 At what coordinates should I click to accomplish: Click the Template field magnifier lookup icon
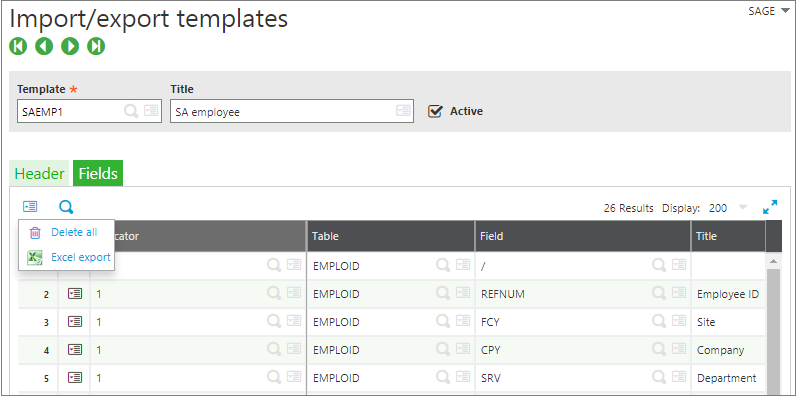(x=131, y=111)
